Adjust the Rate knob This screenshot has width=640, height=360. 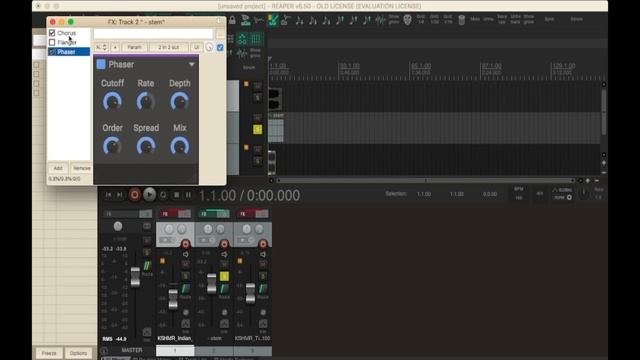pos(146,101)
